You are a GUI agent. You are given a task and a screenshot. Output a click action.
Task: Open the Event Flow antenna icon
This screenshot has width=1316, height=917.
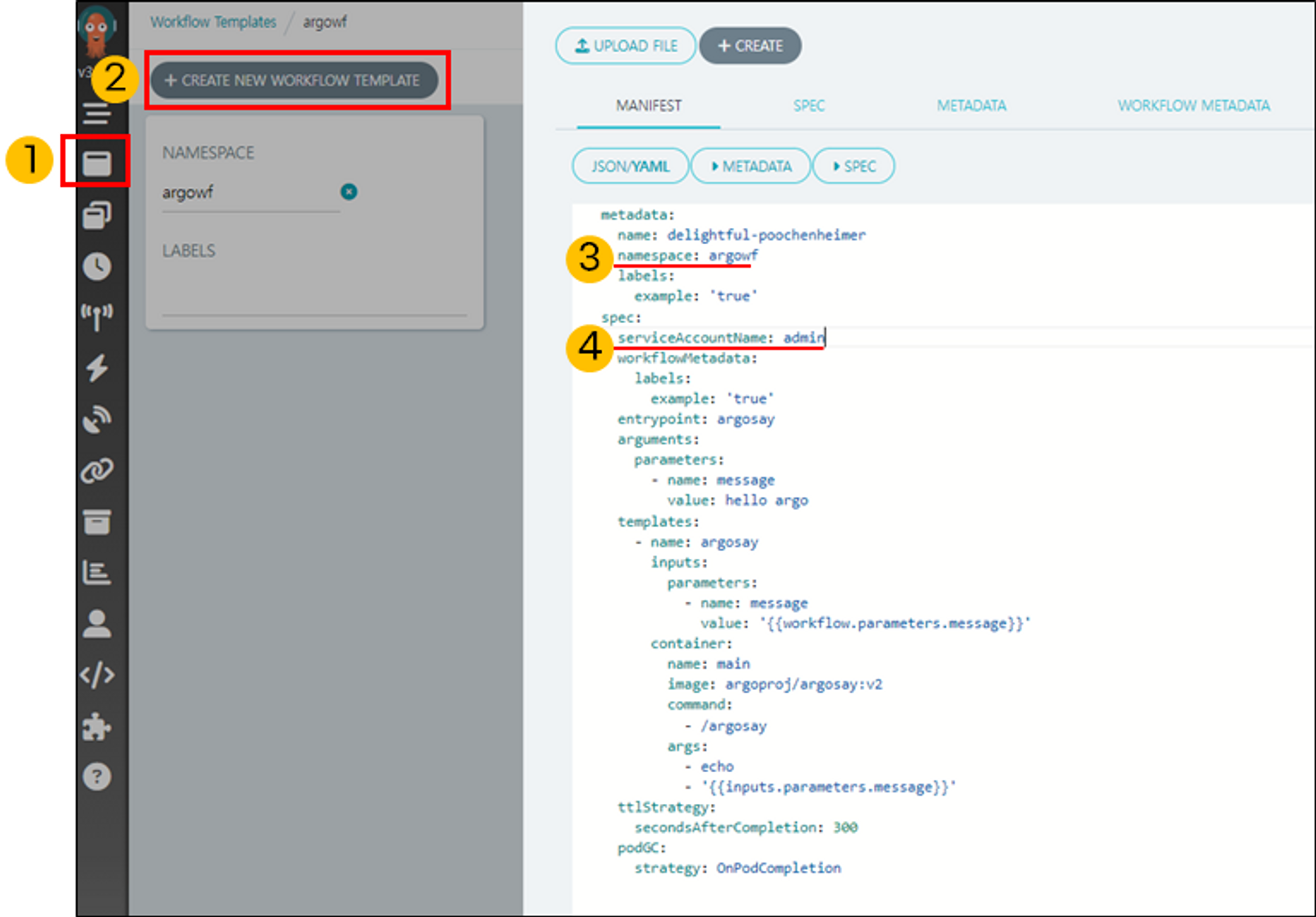[97, 317]
